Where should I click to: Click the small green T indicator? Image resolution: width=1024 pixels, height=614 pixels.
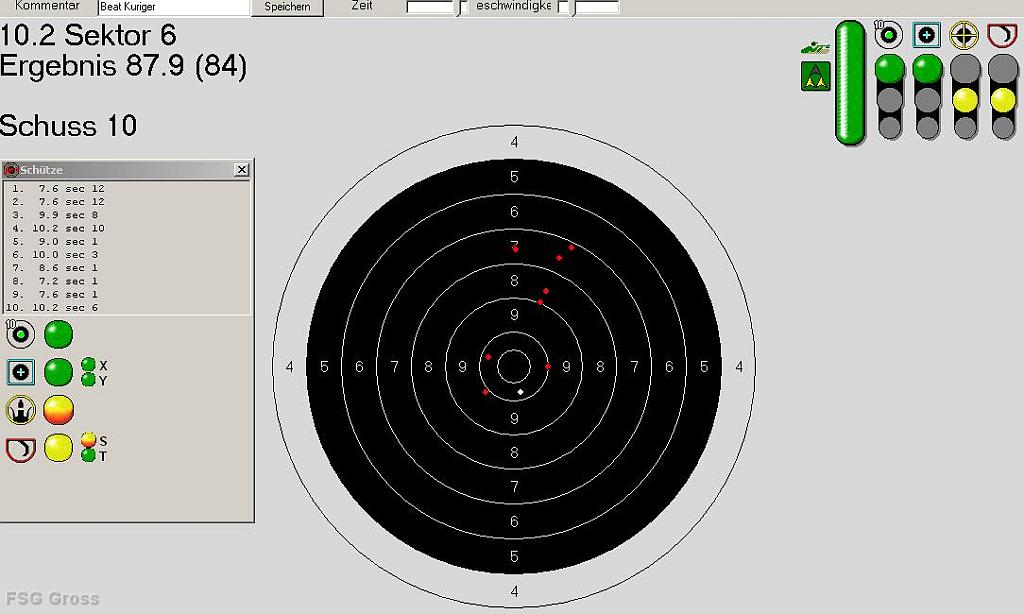tap(88, 455)
